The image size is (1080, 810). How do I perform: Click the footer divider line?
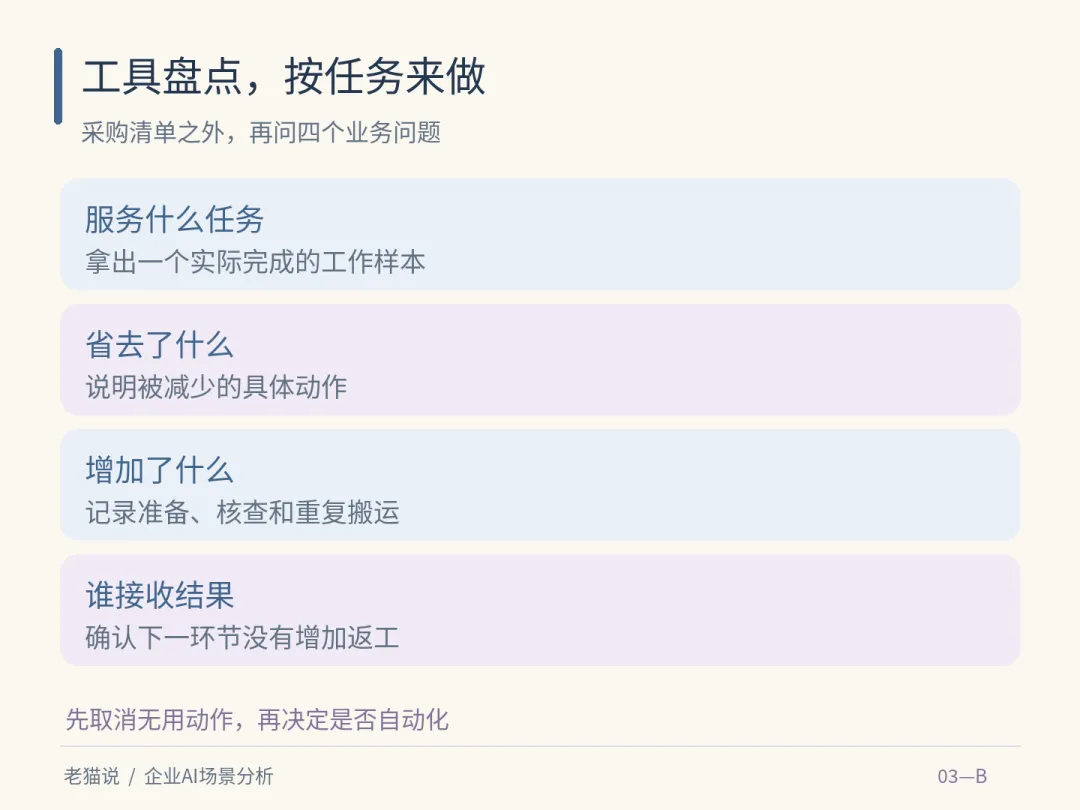coord(540,747)
